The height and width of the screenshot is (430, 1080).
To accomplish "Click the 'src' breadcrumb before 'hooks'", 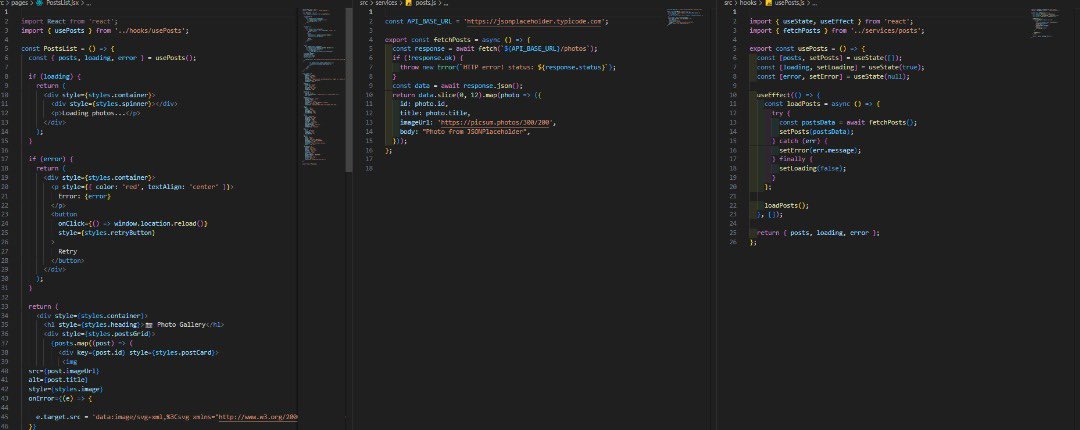I will 728,3.
